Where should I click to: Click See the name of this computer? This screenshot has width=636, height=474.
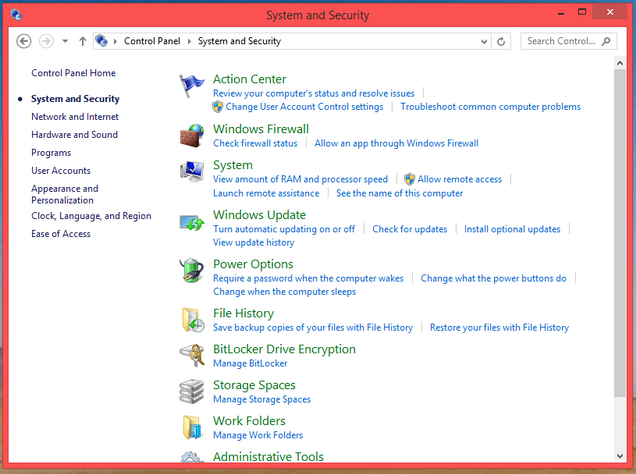tap(399, 193)
